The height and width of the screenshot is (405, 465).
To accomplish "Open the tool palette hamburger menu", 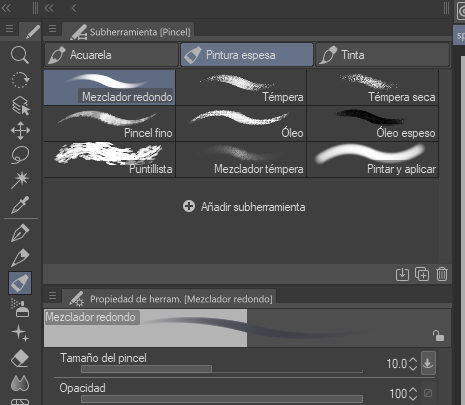I will tap(9, 29).
